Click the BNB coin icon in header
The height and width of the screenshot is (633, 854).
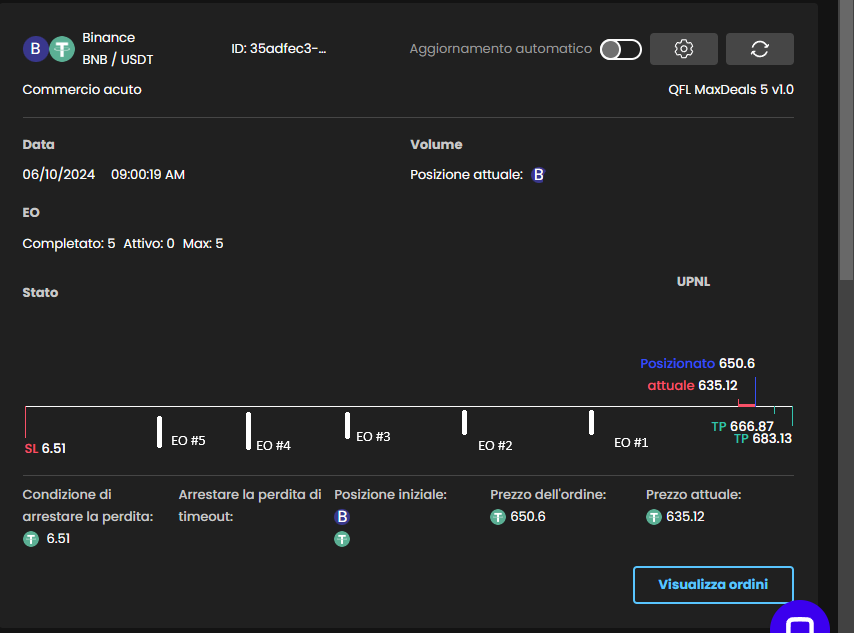36,49
